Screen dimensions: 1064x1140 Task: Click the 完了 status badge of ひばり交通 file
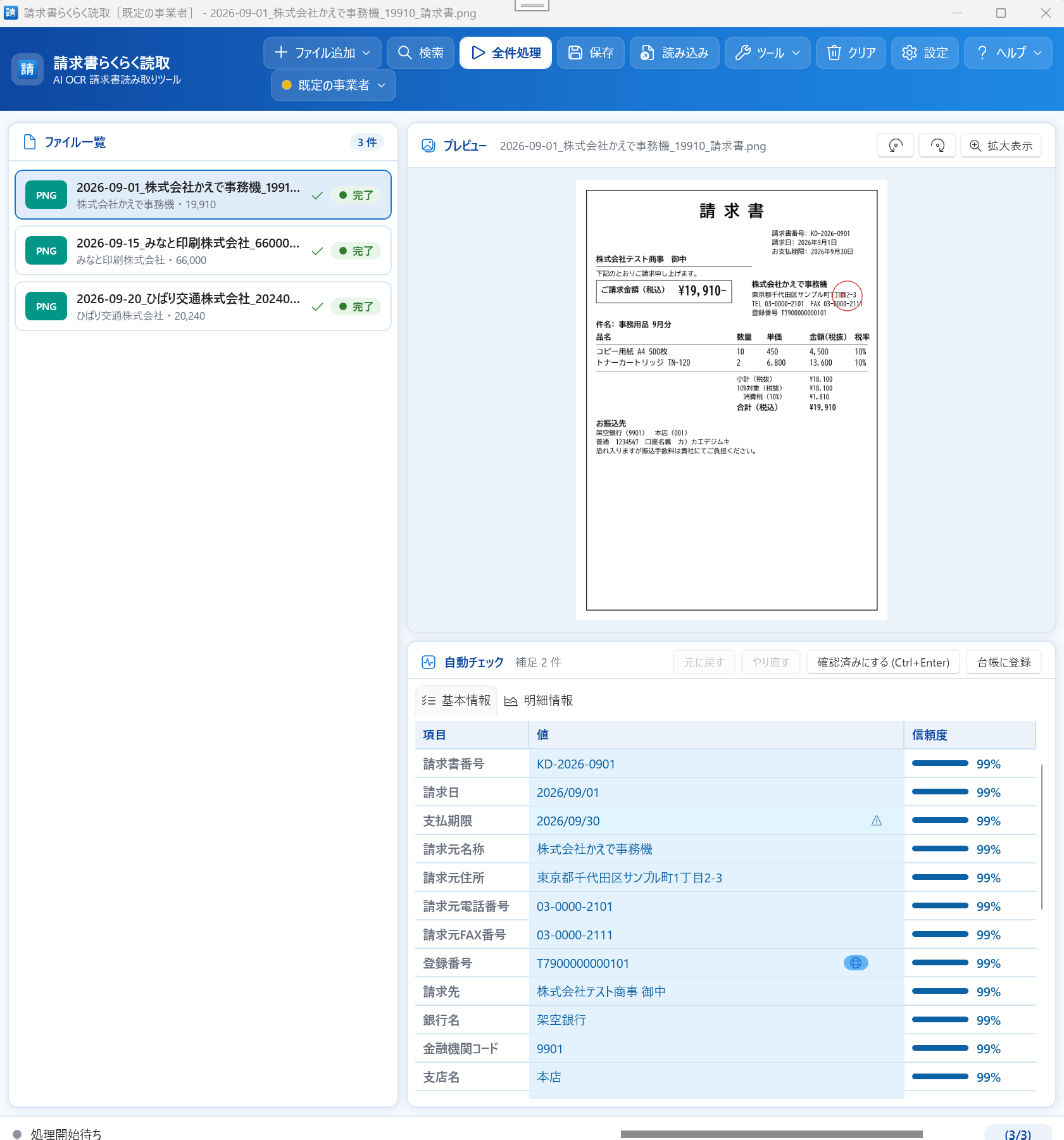[x=356, y=306]
